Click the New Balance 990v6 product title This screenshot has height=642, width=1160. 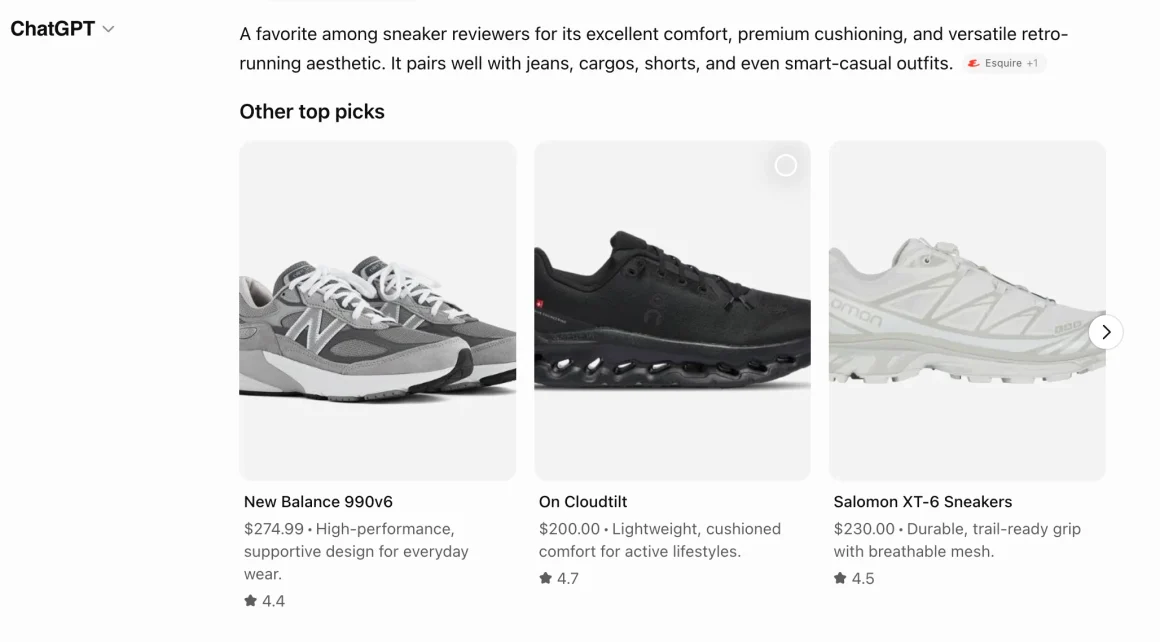318,501
